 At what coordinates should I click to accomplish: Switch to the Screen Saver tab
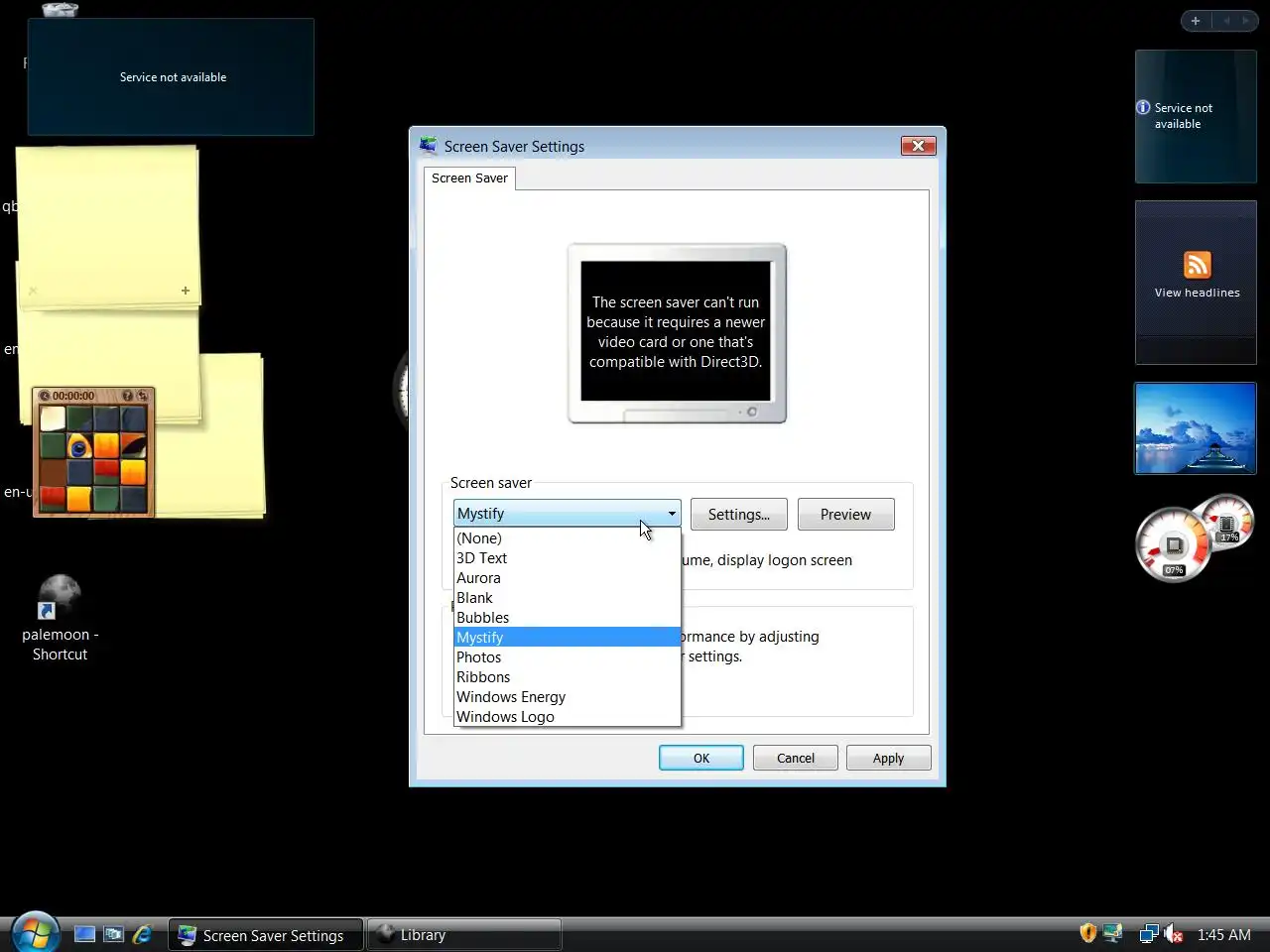point(469,178)
